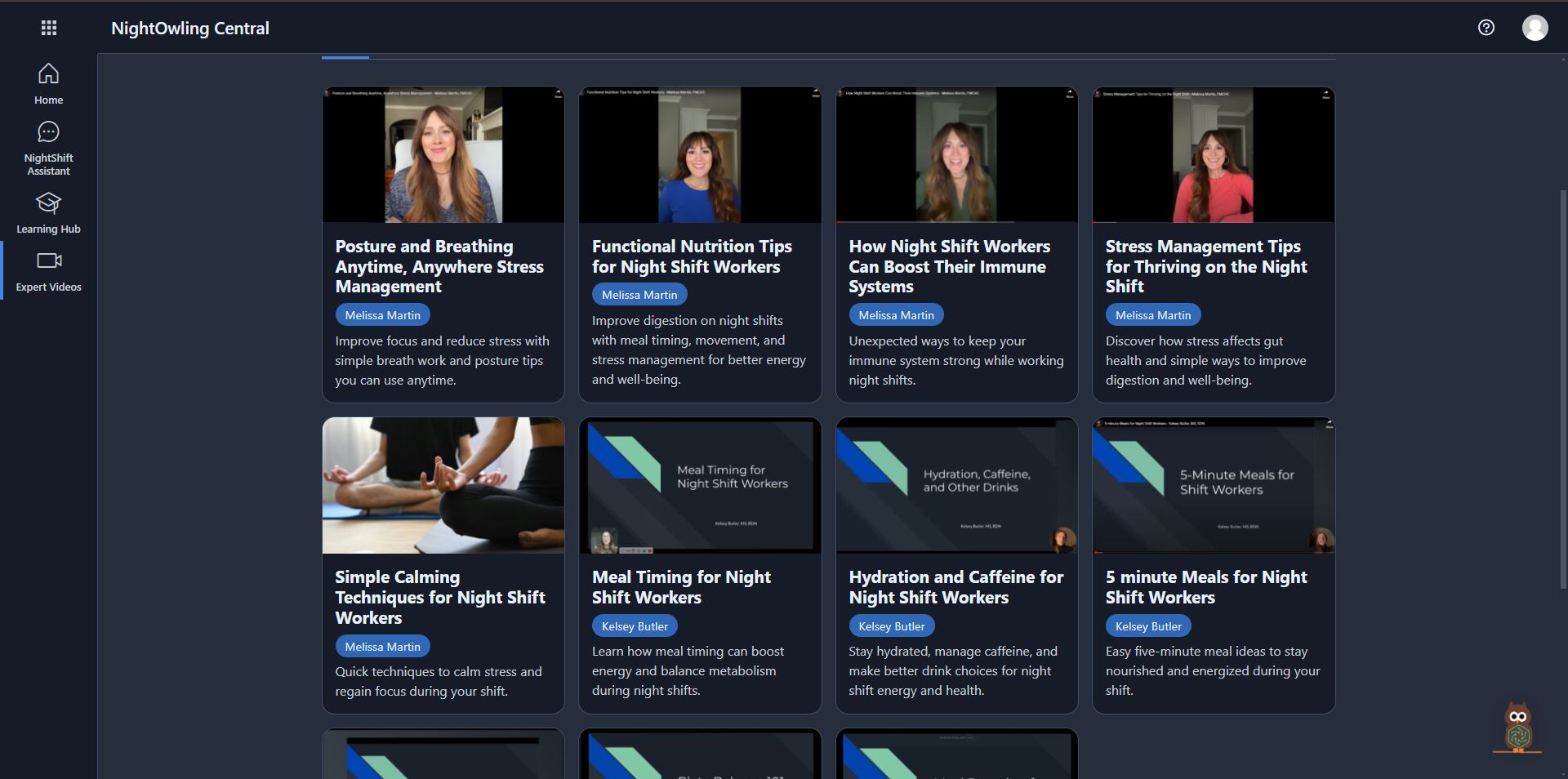Open Boost Their Immune Systems video thumbnail
Image resolution: width=1568 pixels, height=779 pixels.
click(957, 155)
